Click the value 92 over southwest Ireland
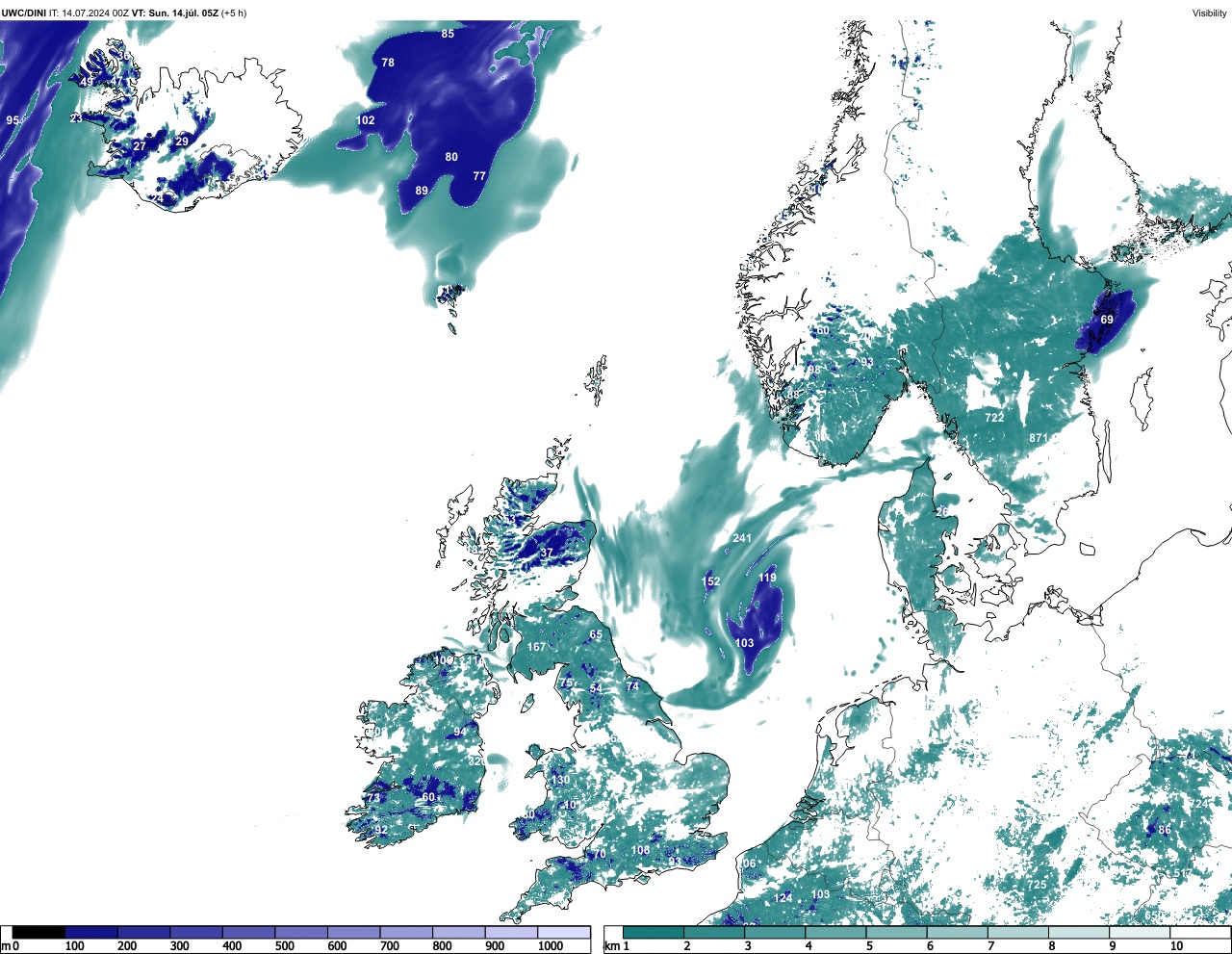The image size is (1232, 954). coord(381,830)
